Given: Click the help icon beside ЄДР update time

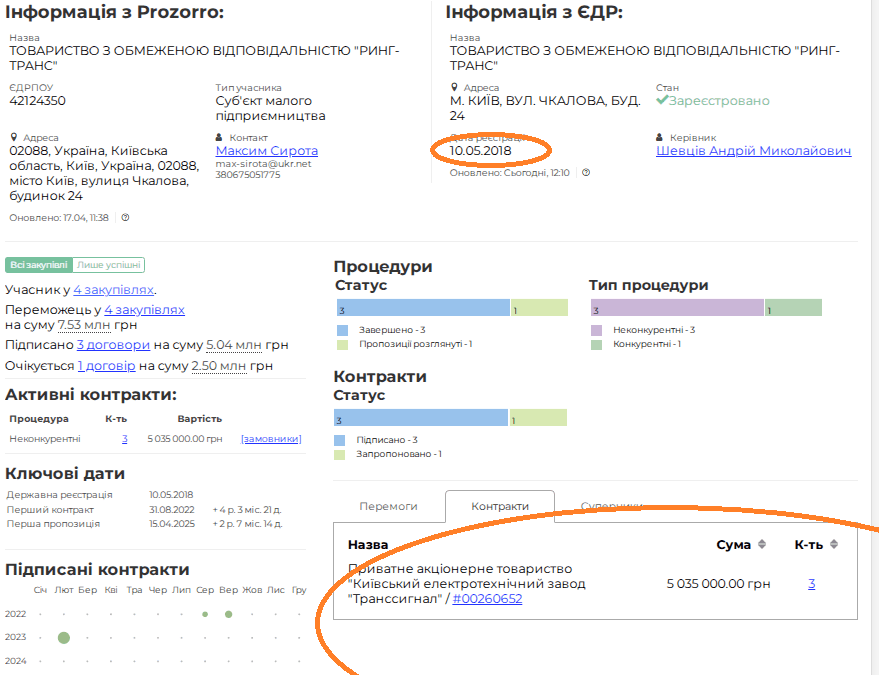Looking at the screenshot, I should [586, 172].
